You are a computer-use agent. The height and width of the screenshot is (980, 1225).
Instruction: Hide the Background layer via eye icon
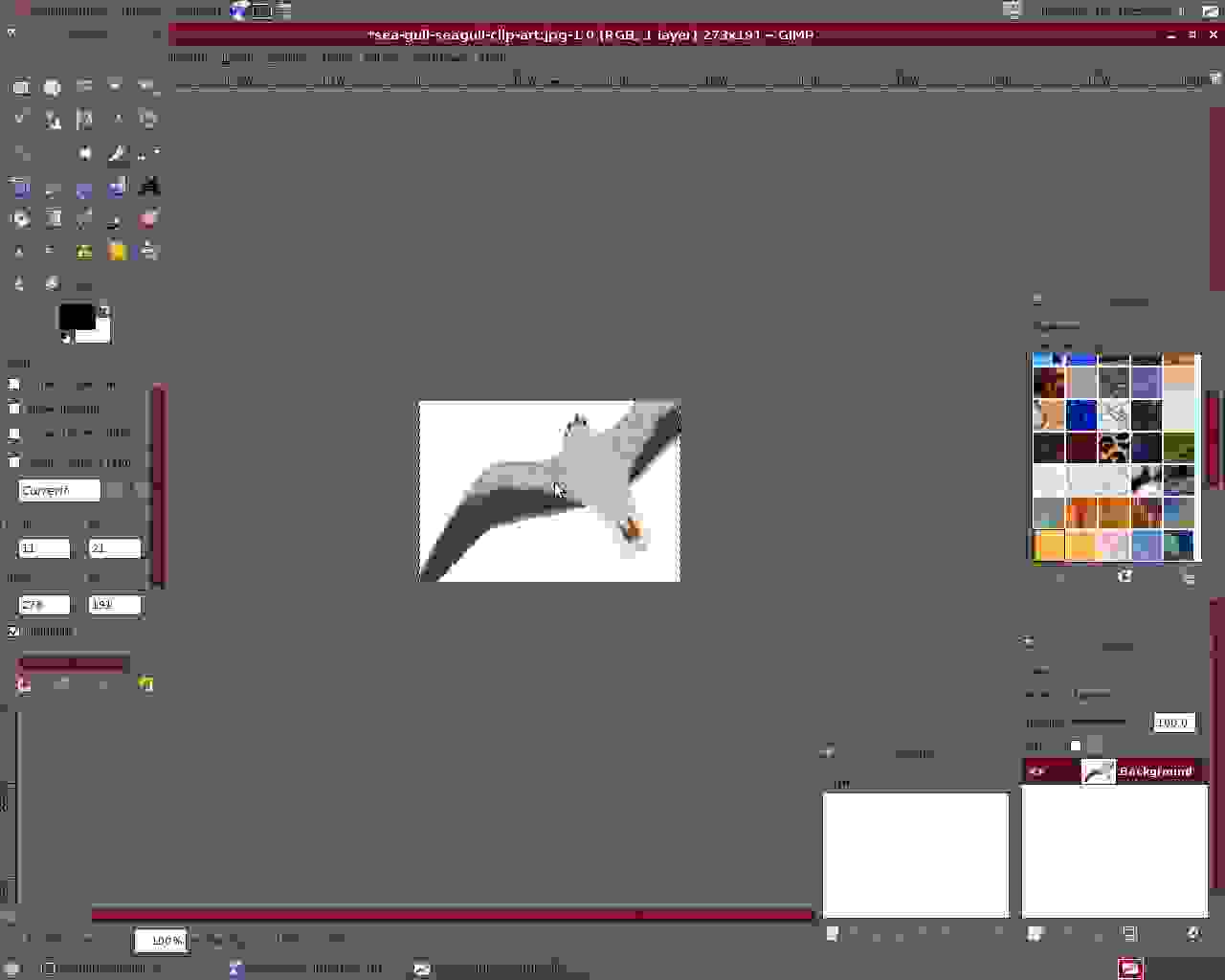[1037, 771]
